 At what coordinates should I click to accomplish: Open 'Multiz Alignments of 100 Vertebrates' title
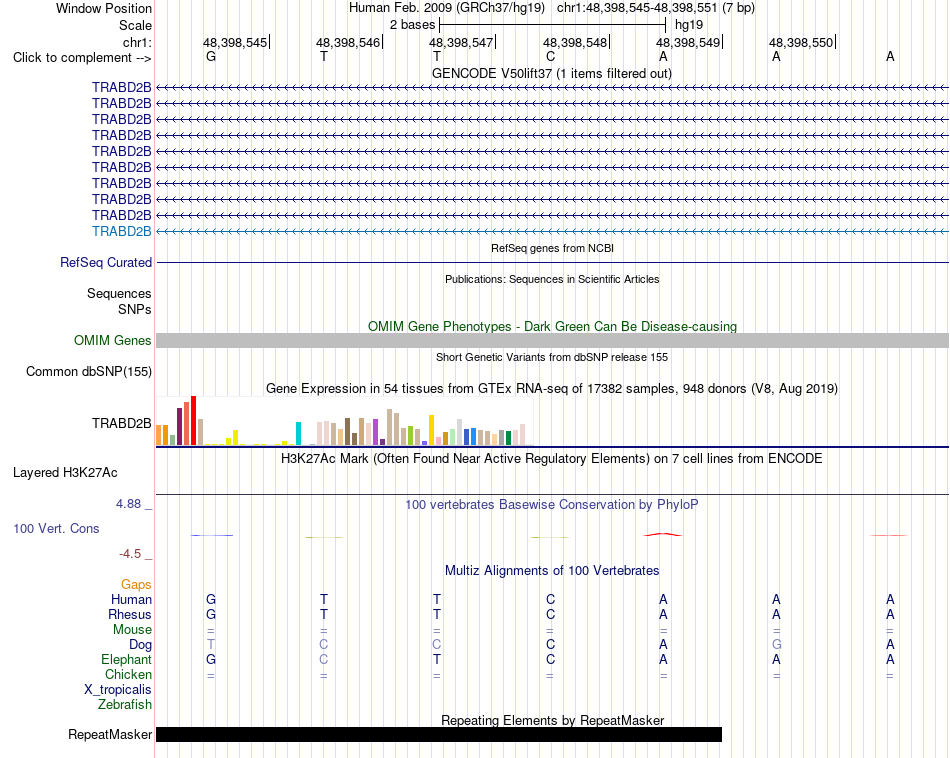552,571
